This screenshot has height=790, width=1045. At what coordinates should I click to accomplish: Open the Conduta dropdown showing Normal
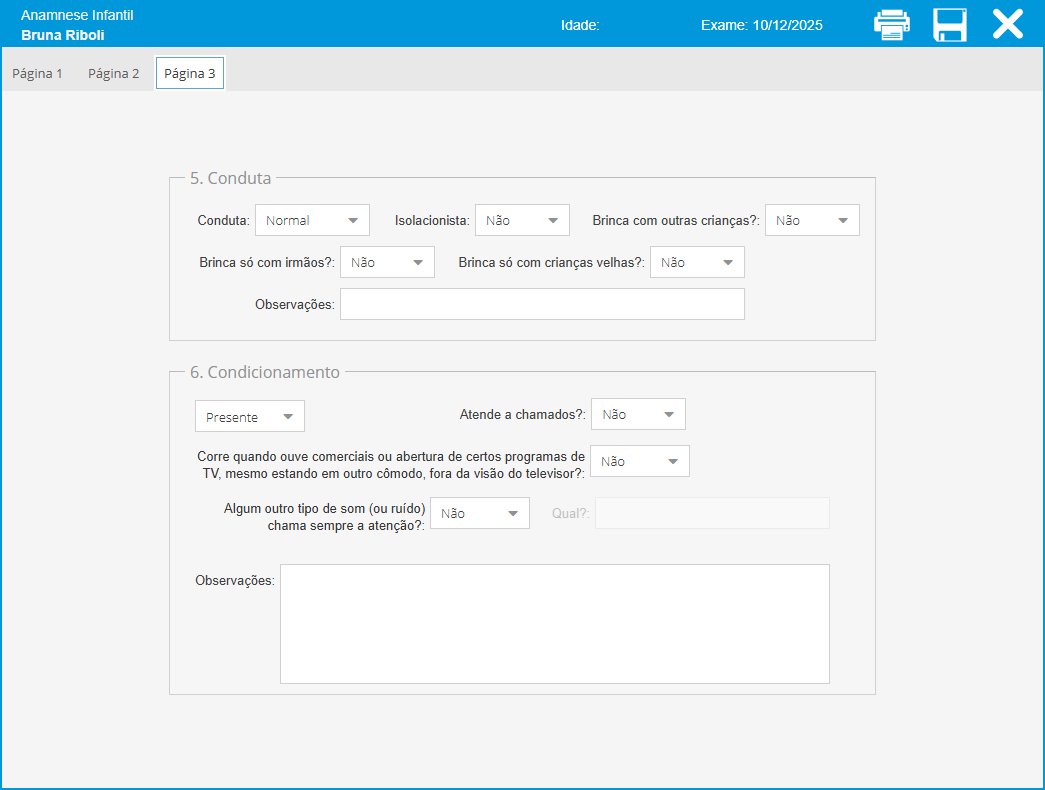pyautogui.click(x=312, y=220)
